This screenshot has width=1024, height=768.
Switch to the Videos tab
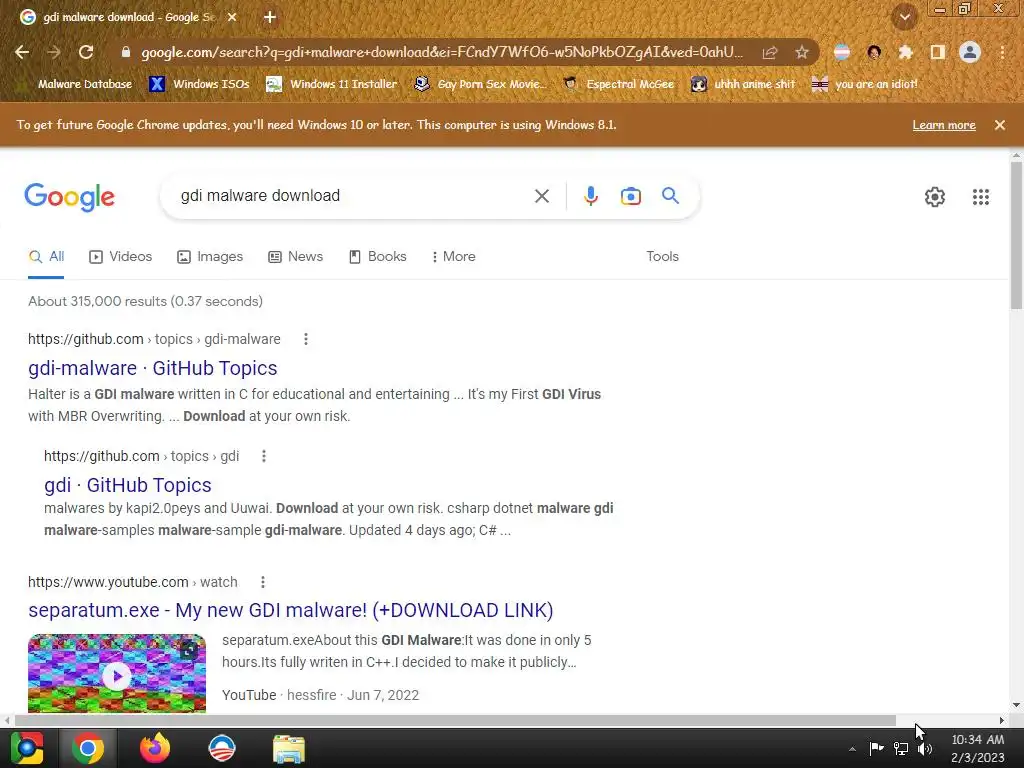[x=120, y=257]
